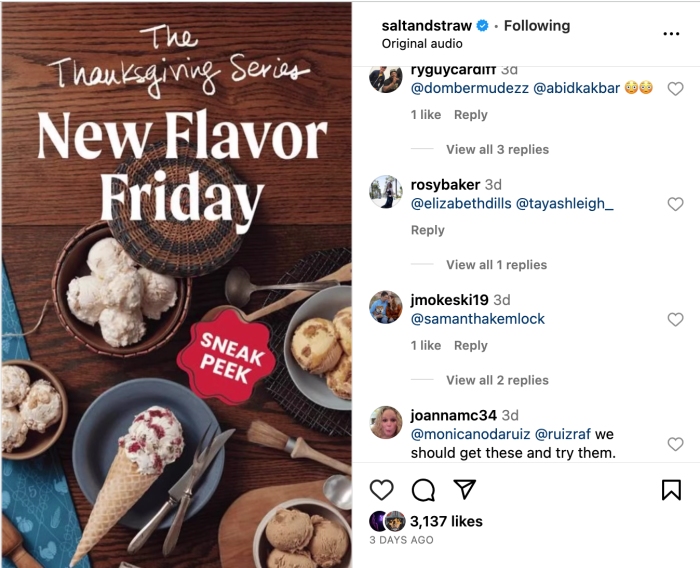Open the three-dot more options menu

(671, 33)
